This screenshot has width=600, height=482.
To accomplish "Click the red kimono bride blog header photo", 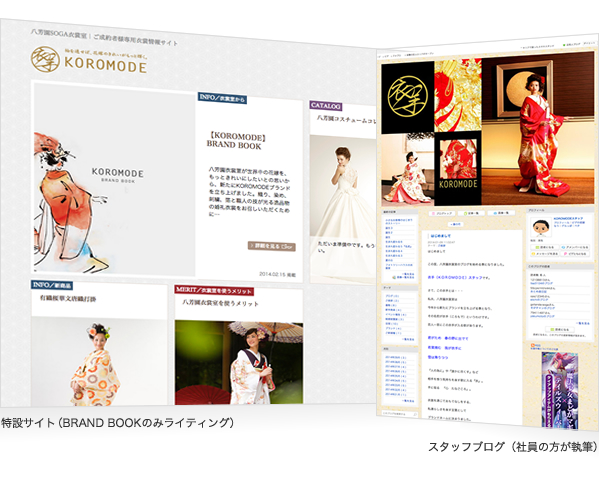I will (538, 129).
